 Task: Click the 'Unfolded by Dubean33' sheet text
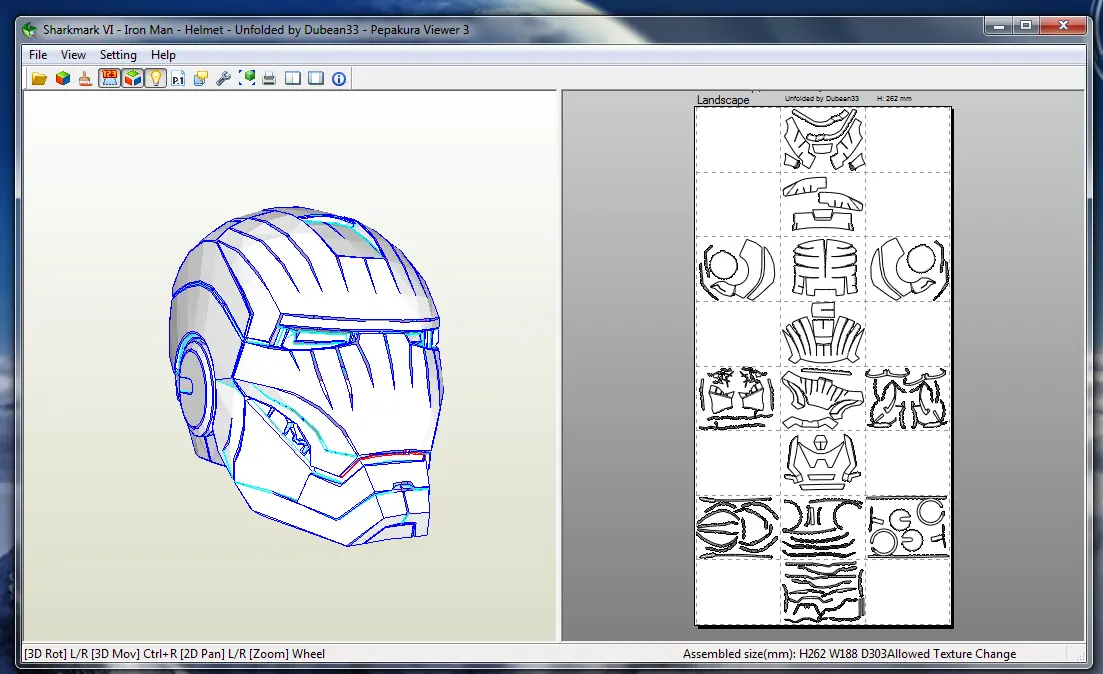[822, 98]
